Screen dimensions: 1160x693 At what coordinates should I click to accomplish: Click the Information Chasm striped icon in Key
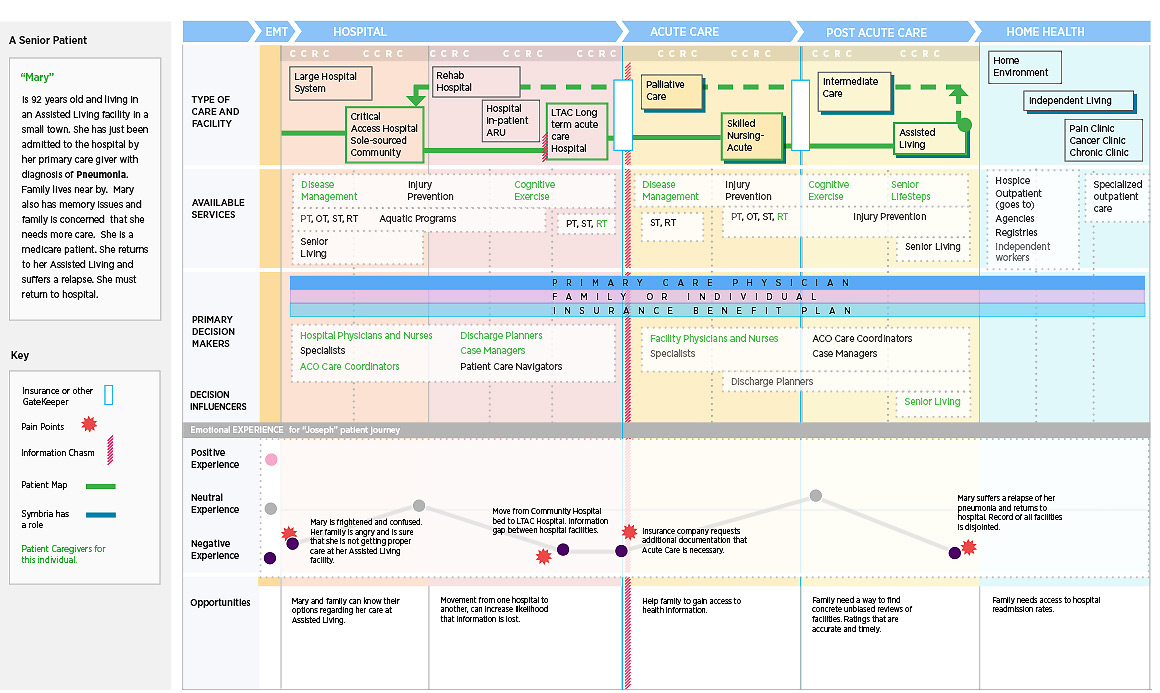112,453
